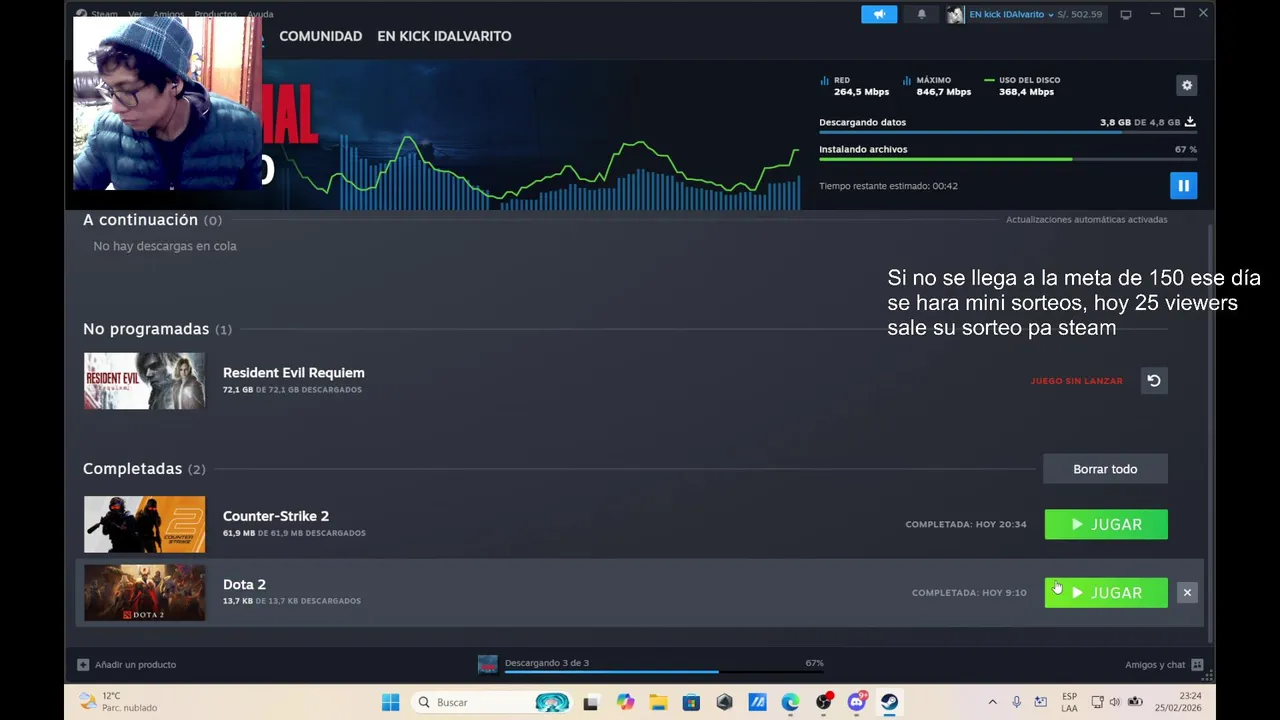Viewport: 1280px width, 720px height.
Task: Open Dota 2 thumbnail
Action: coord(144,592)
